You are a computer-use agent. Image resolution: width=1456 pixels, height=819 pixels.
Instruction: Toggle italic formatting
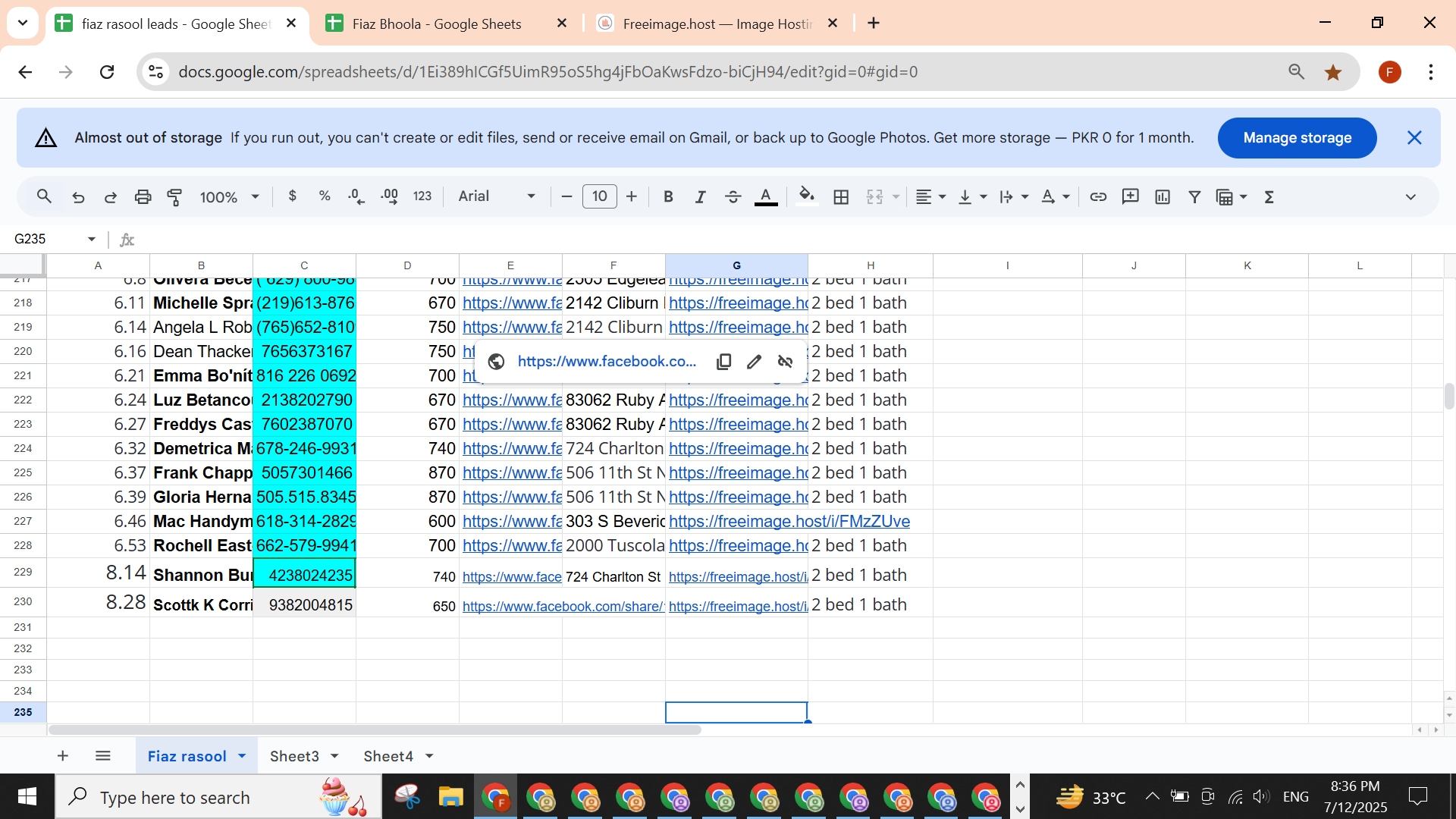[x=700, y=197]
